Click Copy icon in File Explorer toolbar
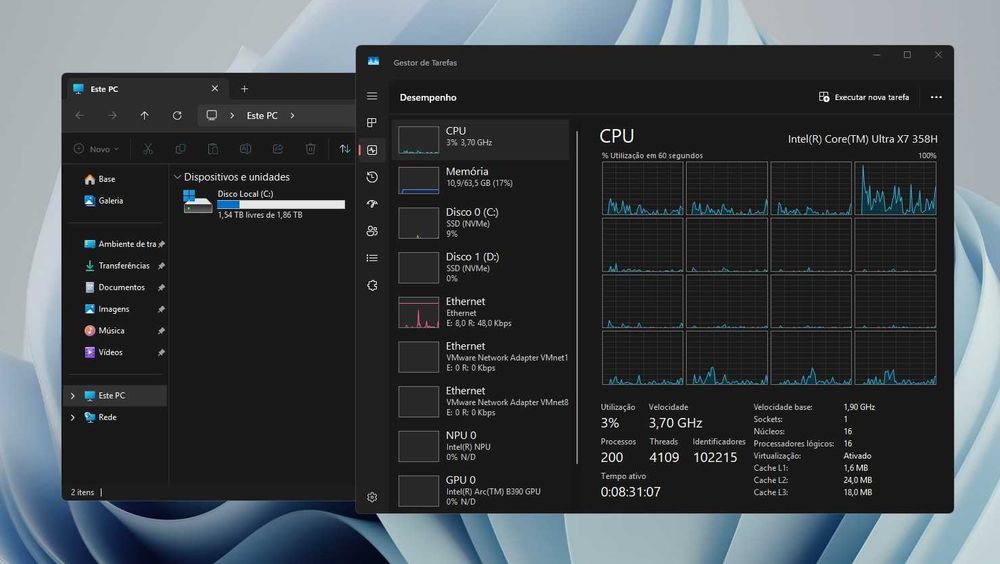Viewport: 1000px width, 564px height. click(180, 149)
